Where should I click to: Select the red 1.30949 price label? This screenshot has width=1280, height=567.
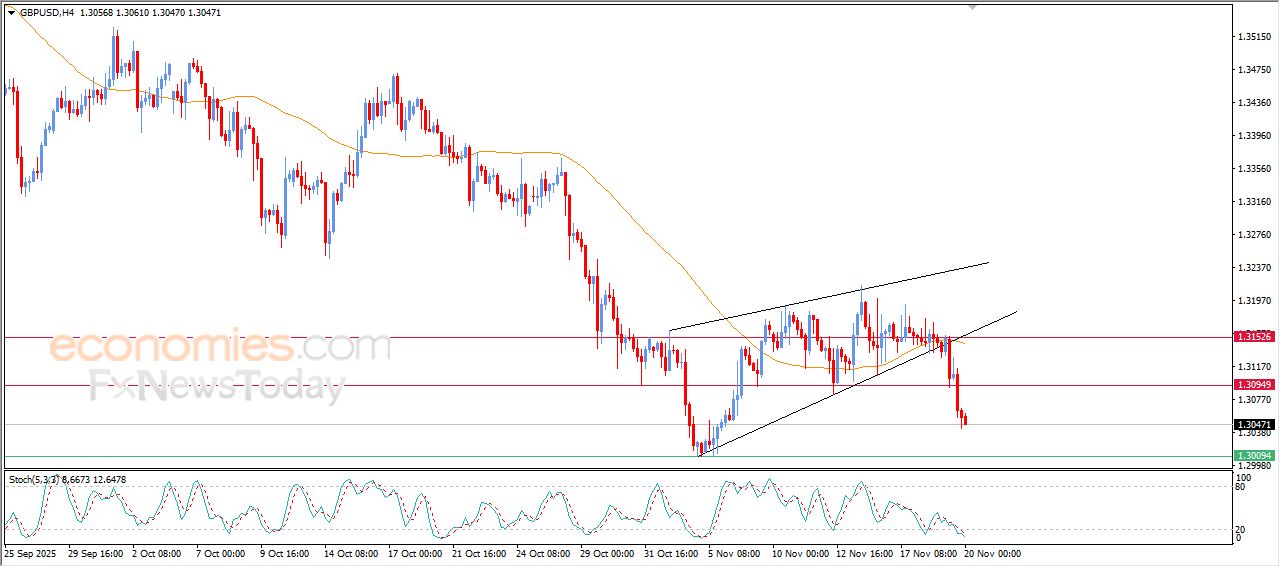1253,385
